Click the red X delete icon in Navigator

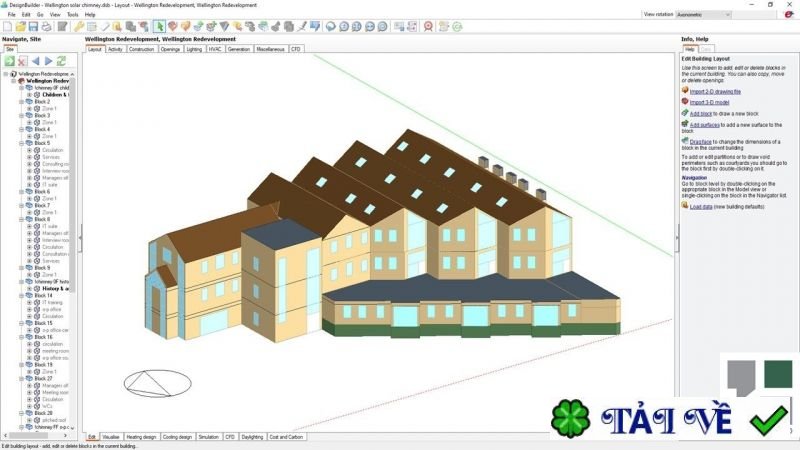22,61
